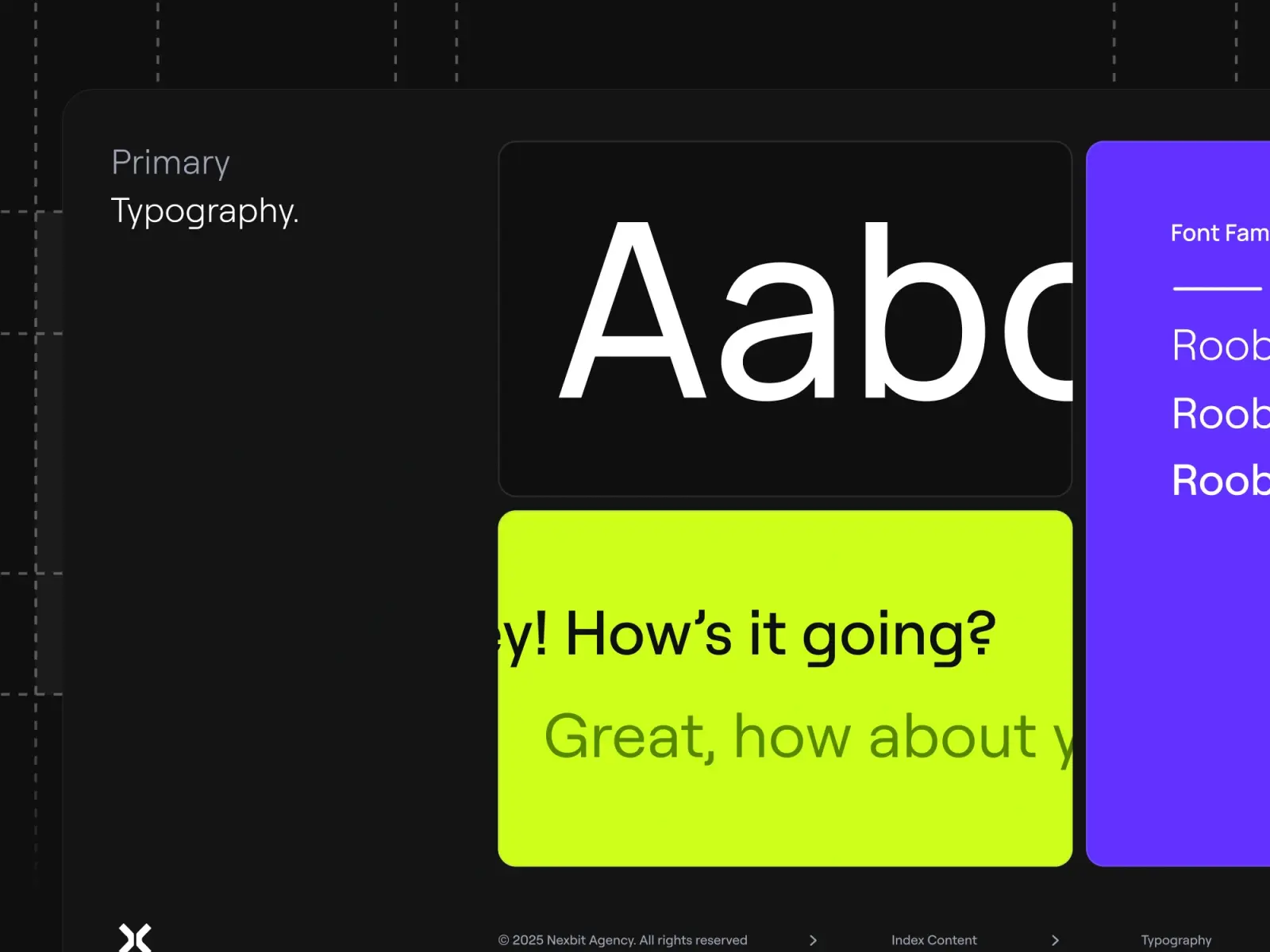
Task: Click the Nexbit Agency copyright text
Action: [622, 940]
